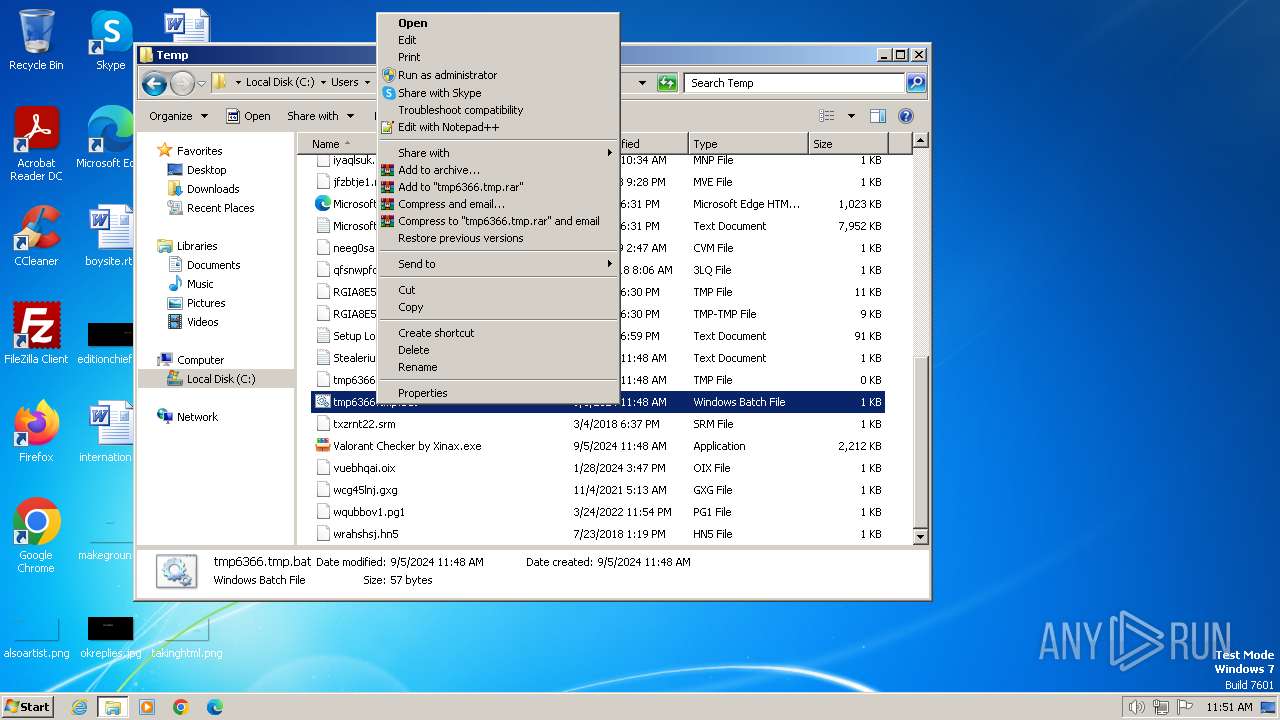The width and height of the screenshot is (1280, 720).
Task: Change view with the views icon
Action: [827, 116]
